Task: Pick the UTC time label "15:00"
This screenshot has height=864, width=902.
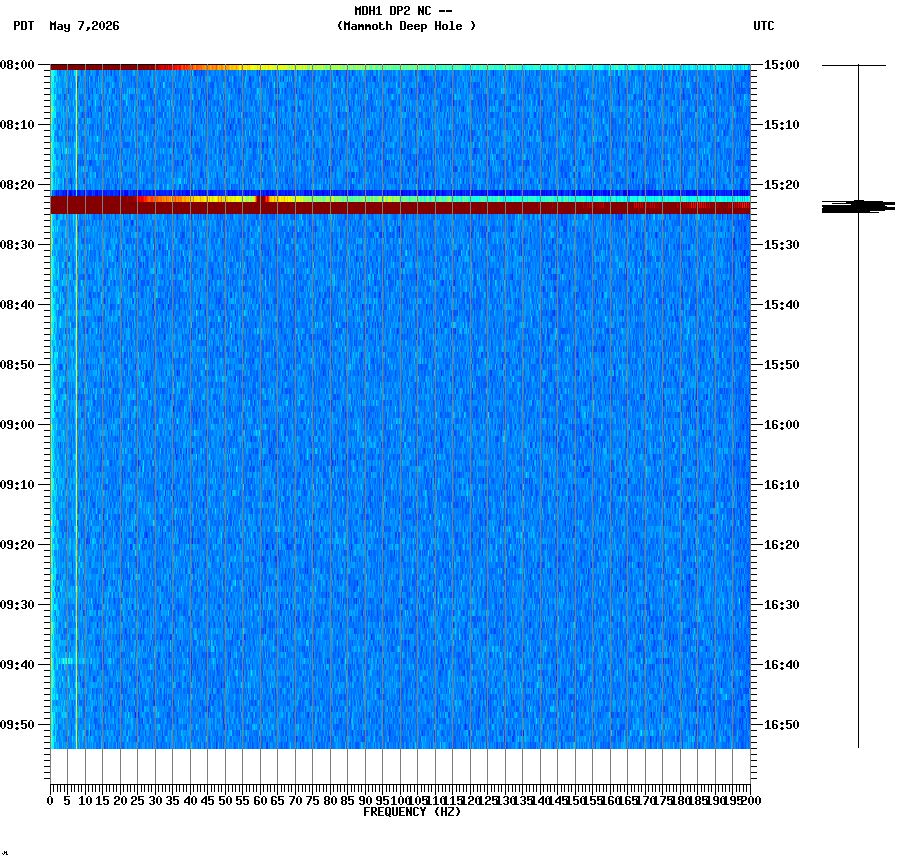Action: coord(782,65)
